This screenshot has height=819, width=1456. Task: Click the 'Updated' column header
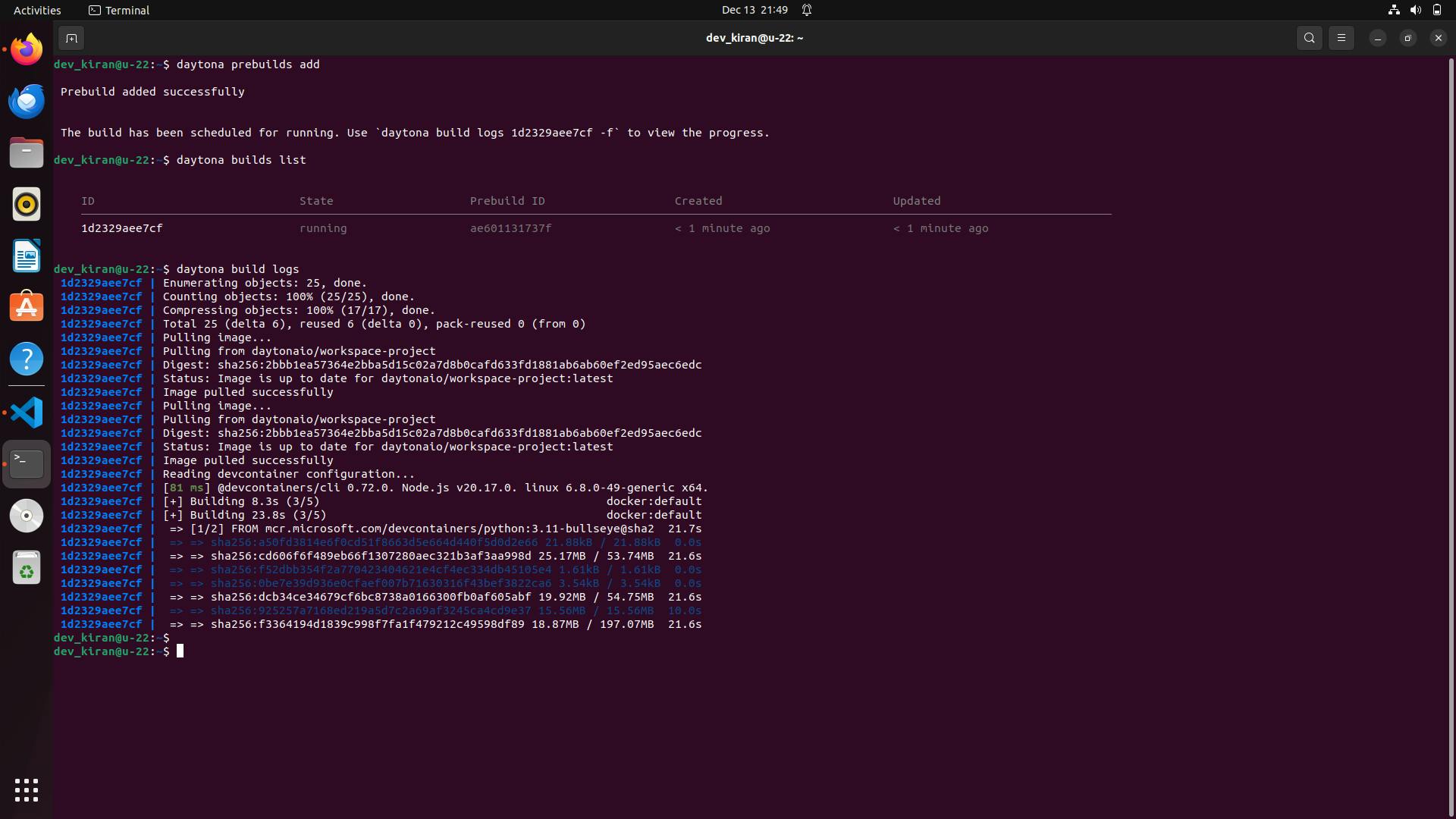click(916, 201)
